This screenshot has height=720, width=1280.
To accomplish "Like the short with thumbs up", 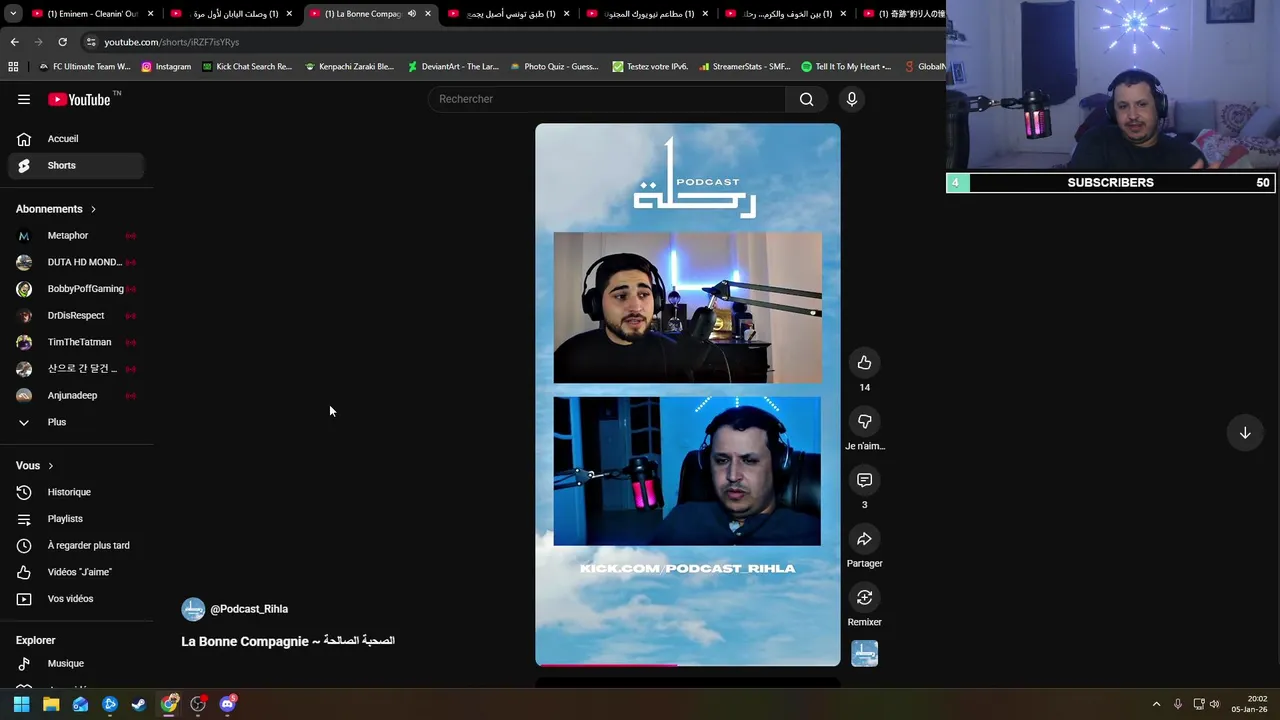I will (x=864, y=363).
